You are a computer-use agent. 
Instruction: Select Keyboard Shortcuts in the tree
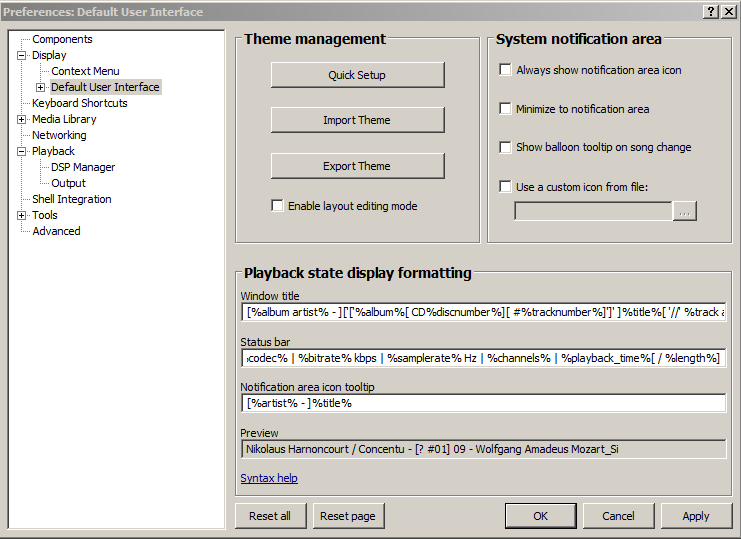(79, 103)
